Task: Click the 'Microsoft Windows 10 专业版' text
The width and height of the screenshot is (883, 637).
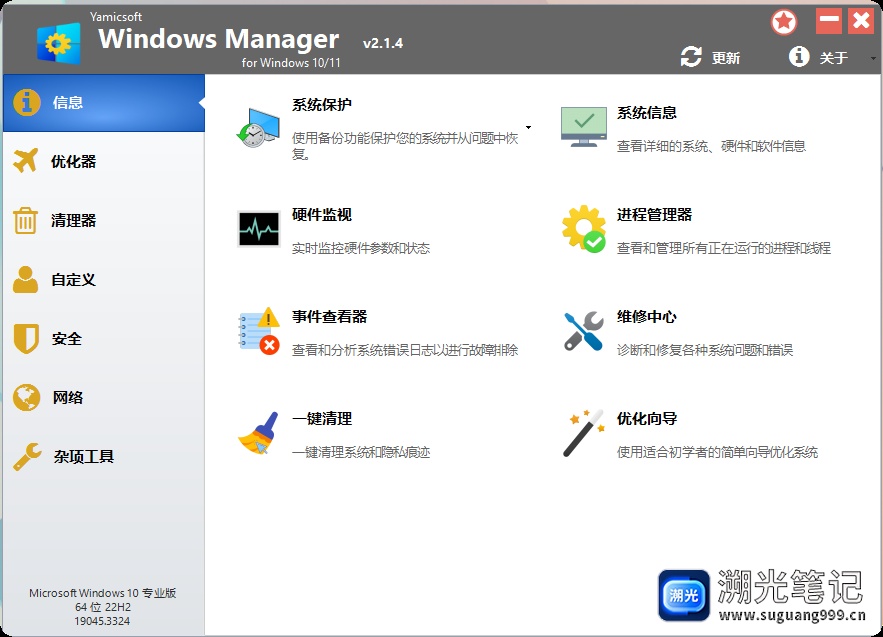Action: tap(102, 593)
